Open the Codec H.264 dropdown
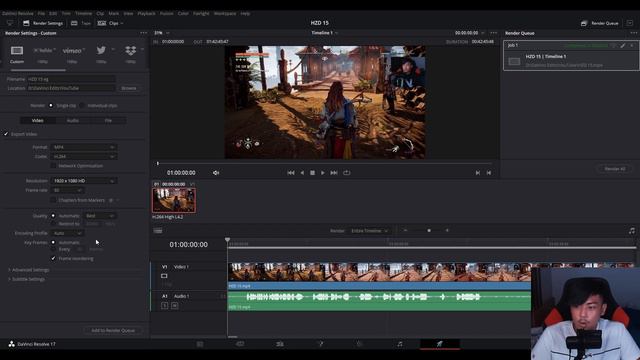 (x=84, y=156)
